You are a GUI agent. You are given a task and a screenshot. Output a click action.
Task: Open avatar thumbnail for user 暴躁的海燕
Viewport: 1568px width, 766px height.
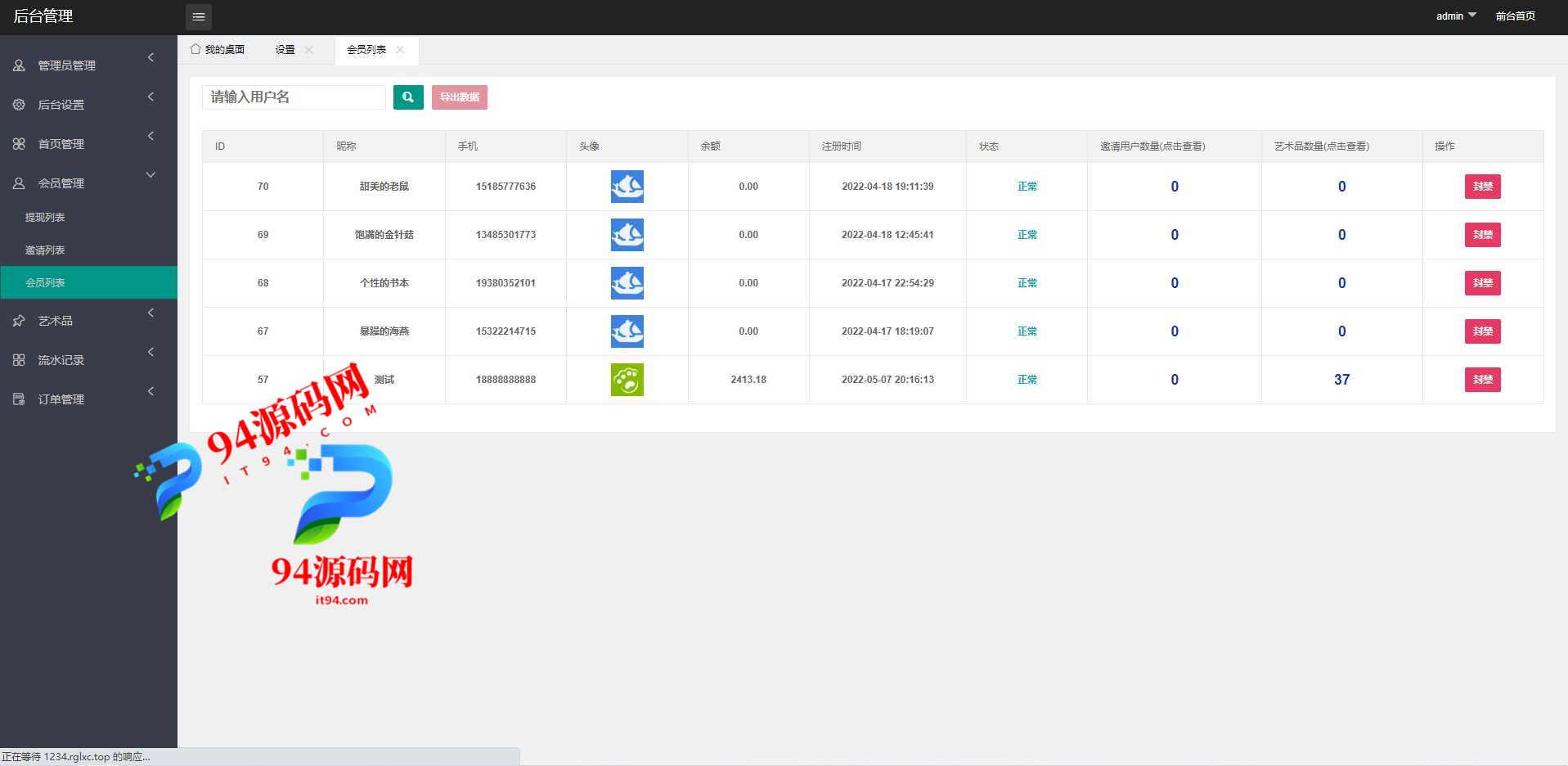pyautogui.click(x=627, y=331)
